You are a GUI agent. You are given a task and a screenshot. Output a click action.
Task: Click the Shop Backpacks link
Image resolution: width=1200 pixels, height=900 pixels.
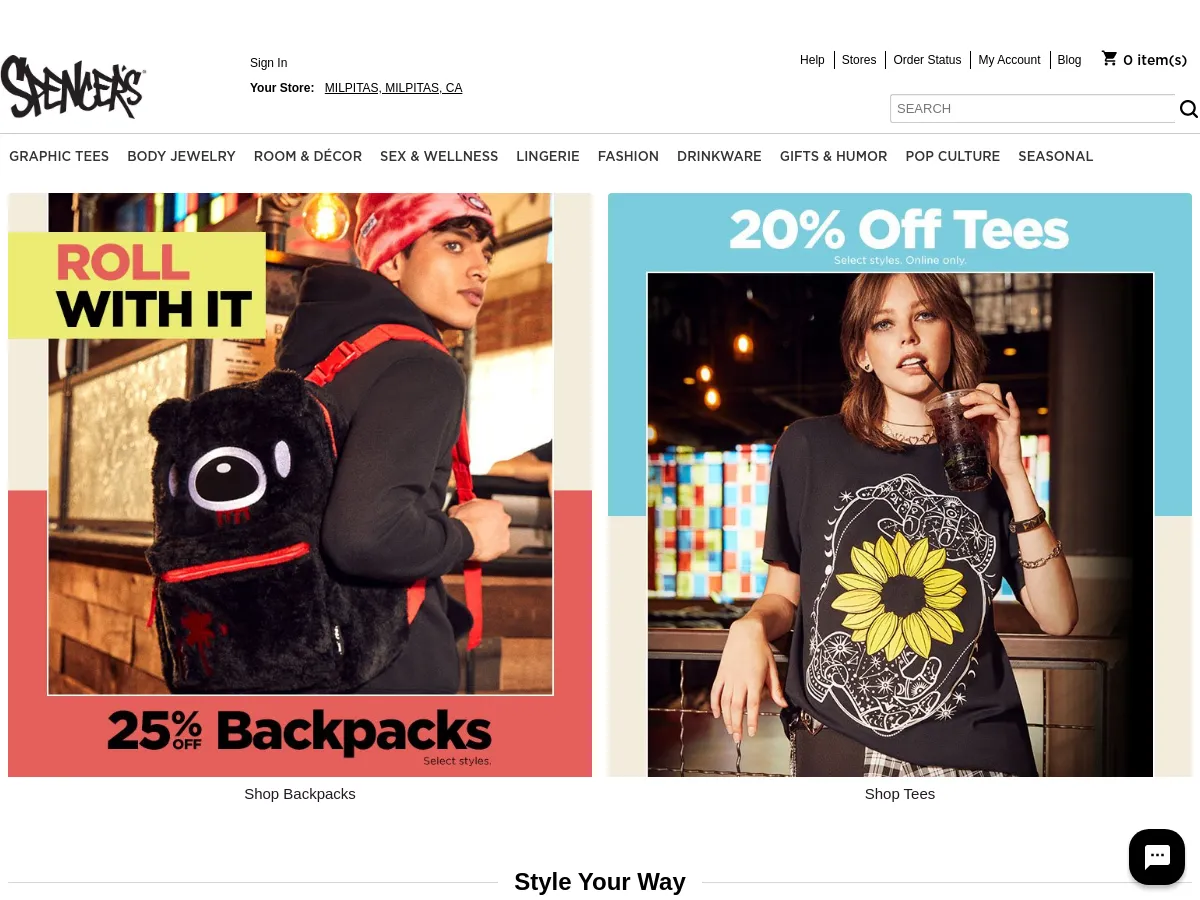tap(300, 794)
